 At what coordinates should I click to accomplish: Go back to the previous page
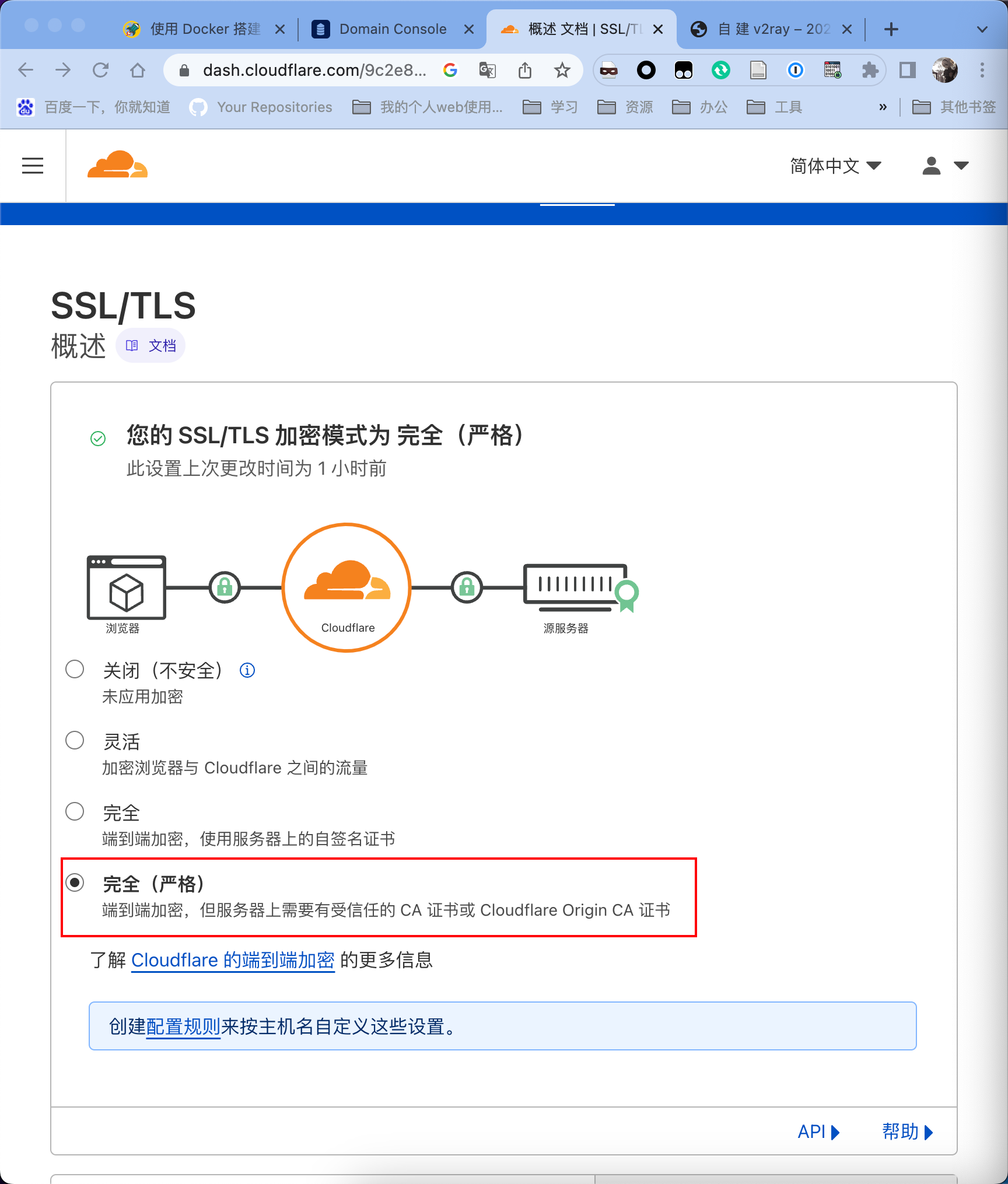(x=26, y=71)
